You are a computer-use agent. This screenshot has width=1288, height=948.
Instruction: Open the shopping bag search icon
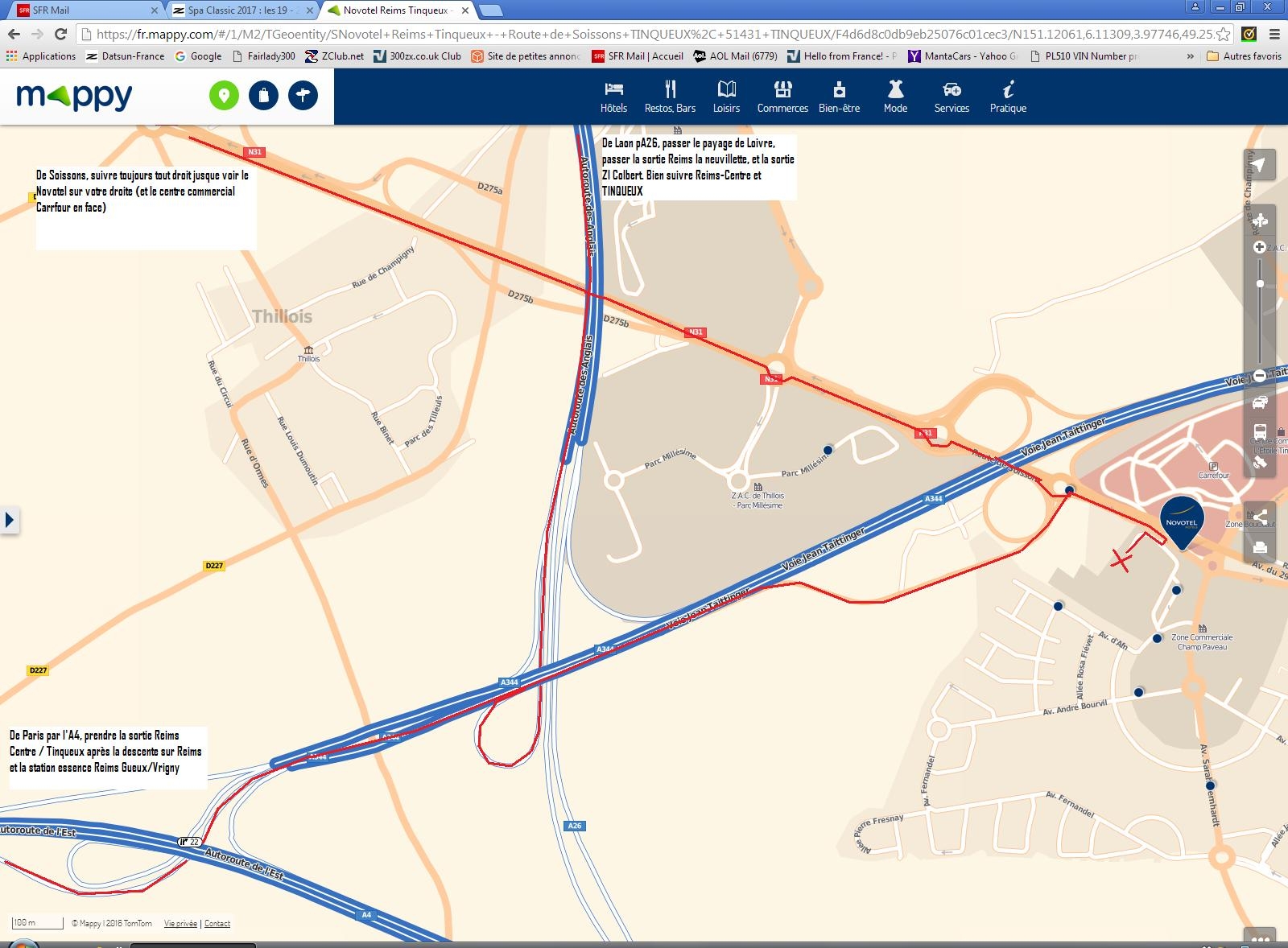click(263, 96)
